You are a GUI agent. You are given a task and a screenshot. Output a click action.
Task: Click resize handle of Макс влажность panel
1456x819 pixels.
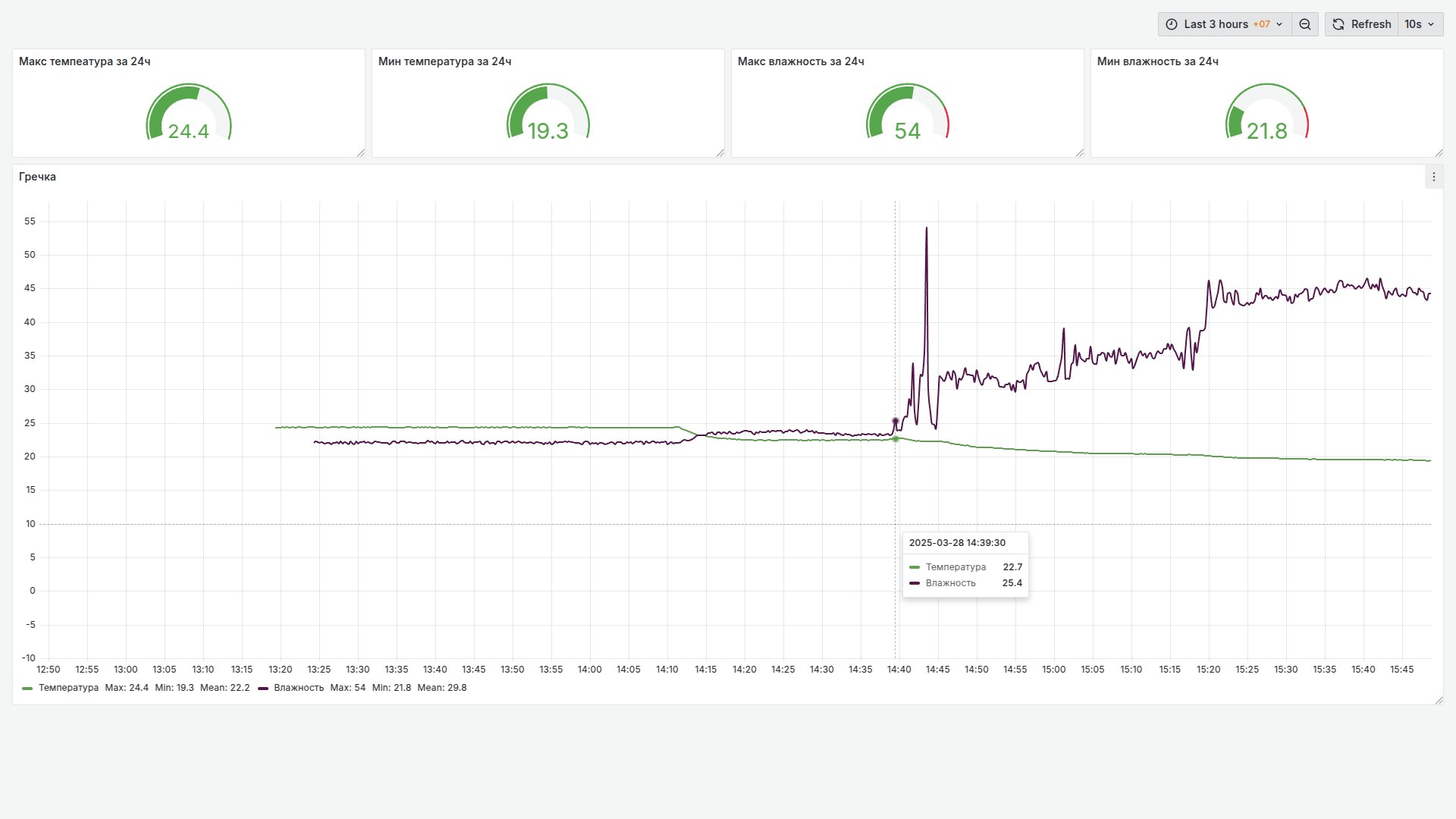(1080, 153)
